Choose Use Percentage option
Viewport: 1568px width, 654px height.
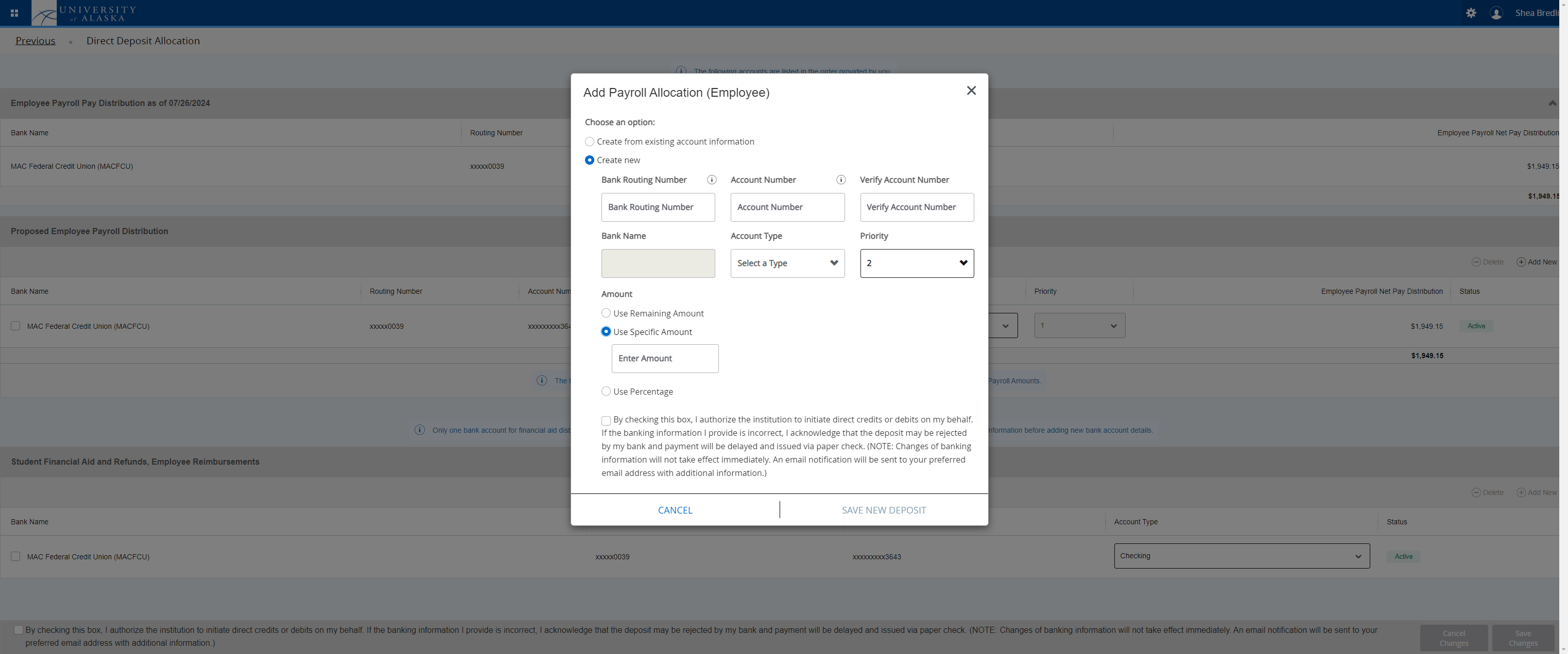click(x=606, y=391)
